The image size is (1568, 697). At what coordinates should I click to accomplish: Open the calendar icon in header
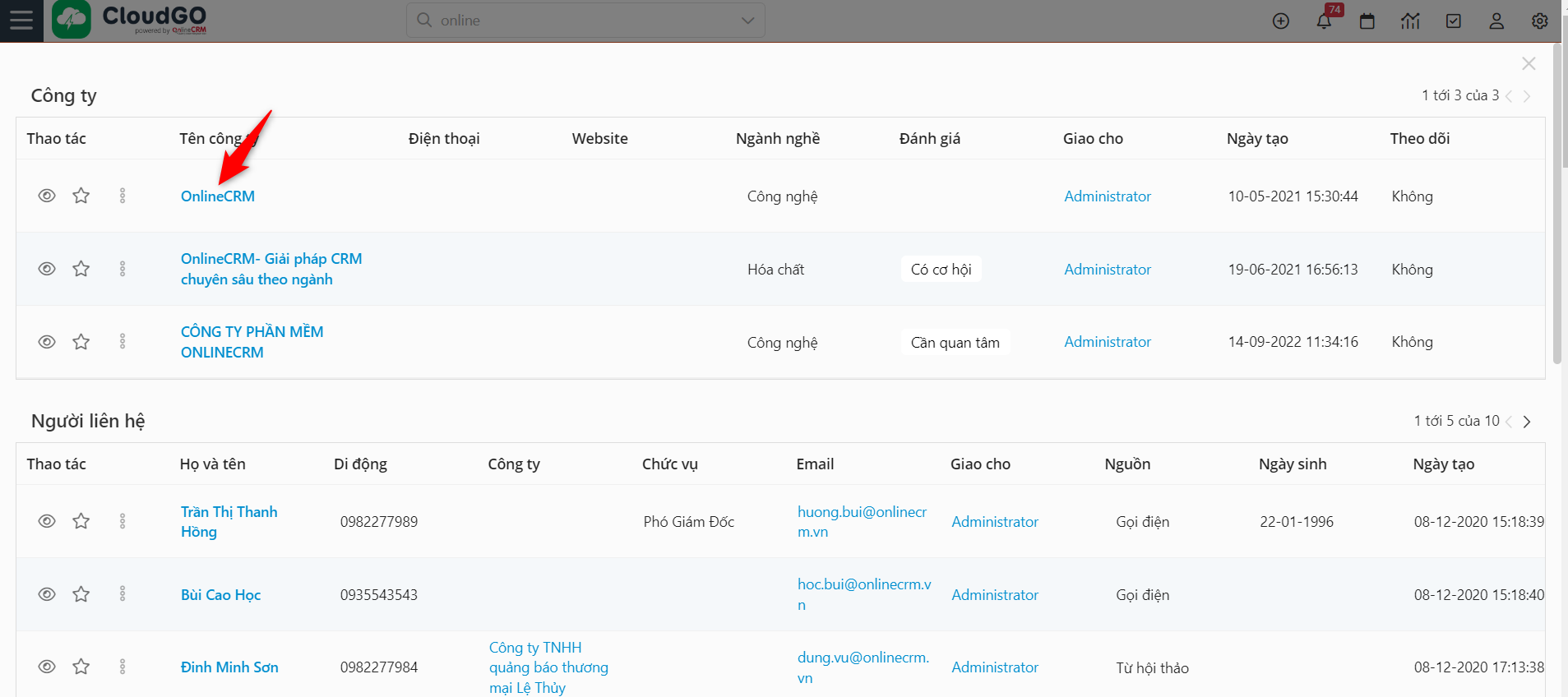[1367, 21]
